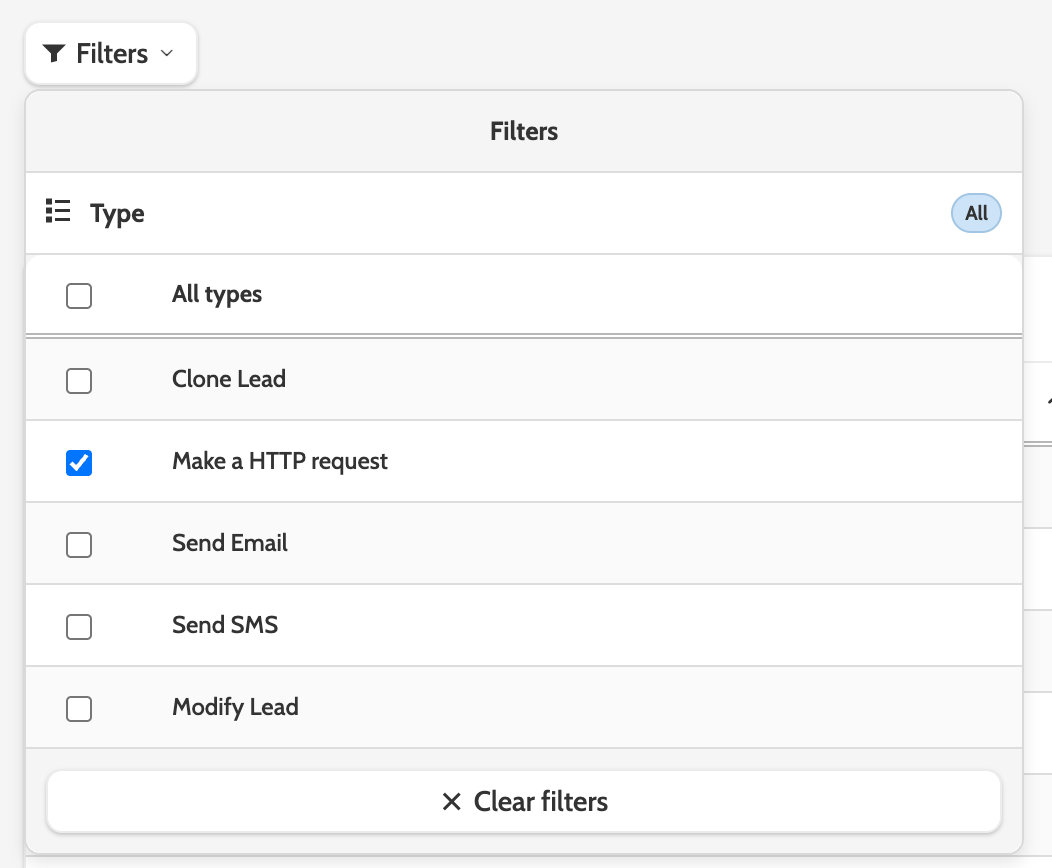Click the Send Email option label
1052x868 pixels.
230,544
